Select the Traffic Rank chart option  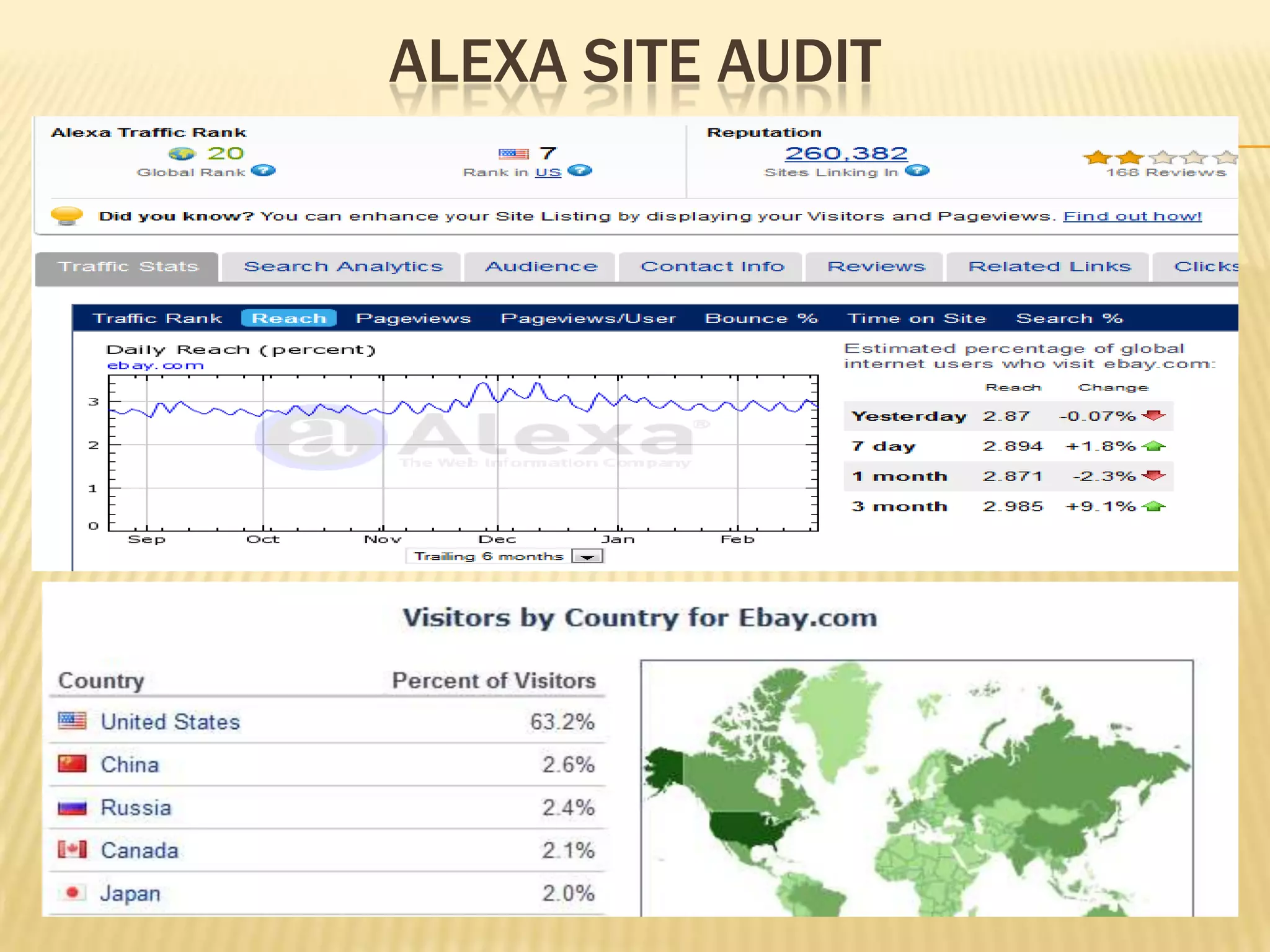coord(157,319)
